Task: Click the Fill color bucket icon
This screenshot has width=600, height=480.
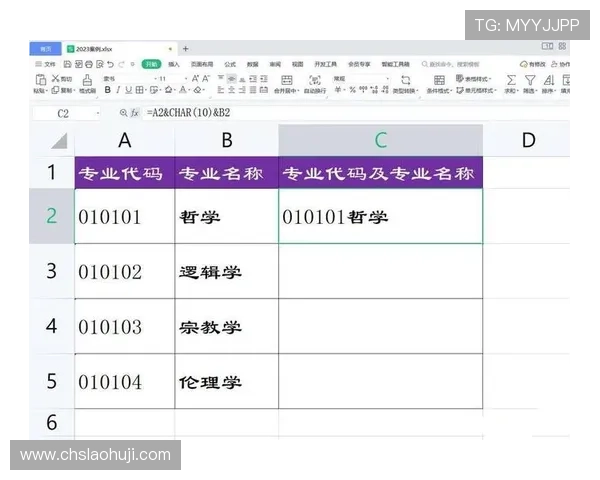Action: 169,90
